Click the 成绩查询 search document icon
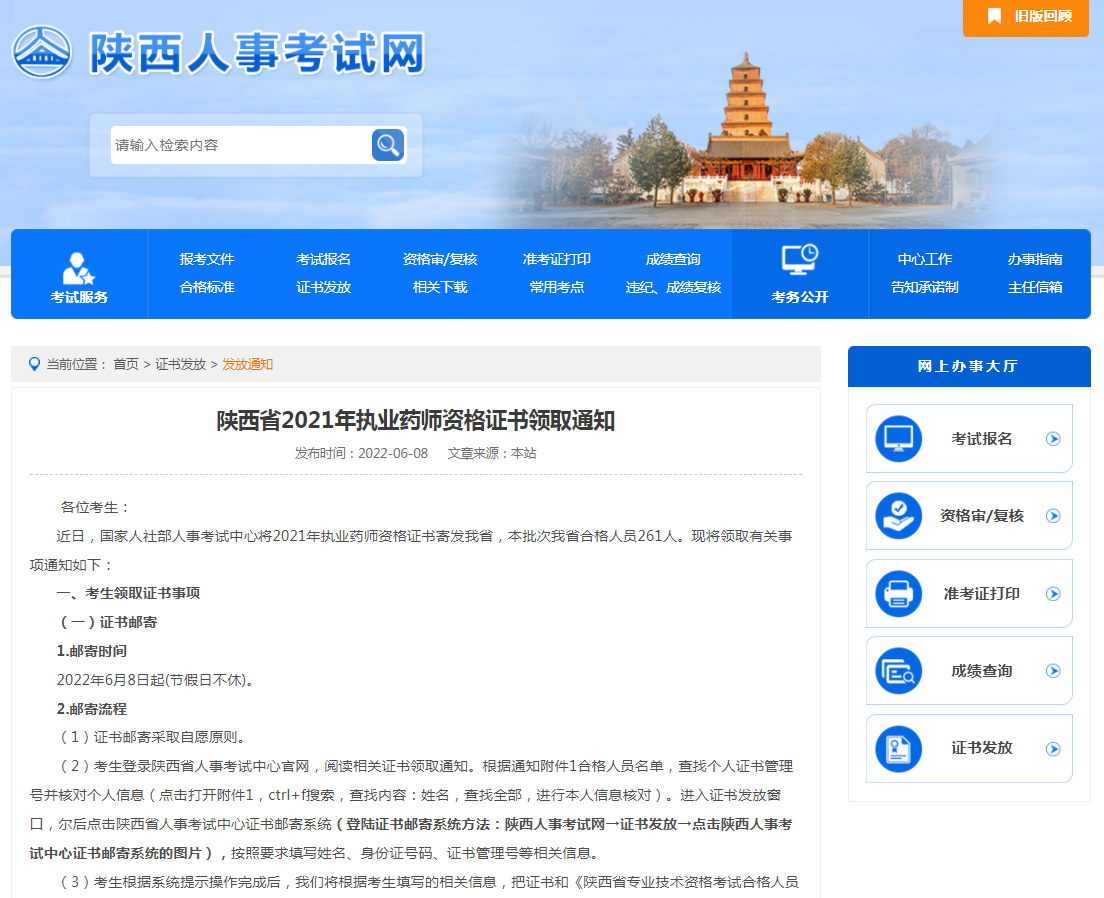This screenshot has height=898, width=1104. 898,671
